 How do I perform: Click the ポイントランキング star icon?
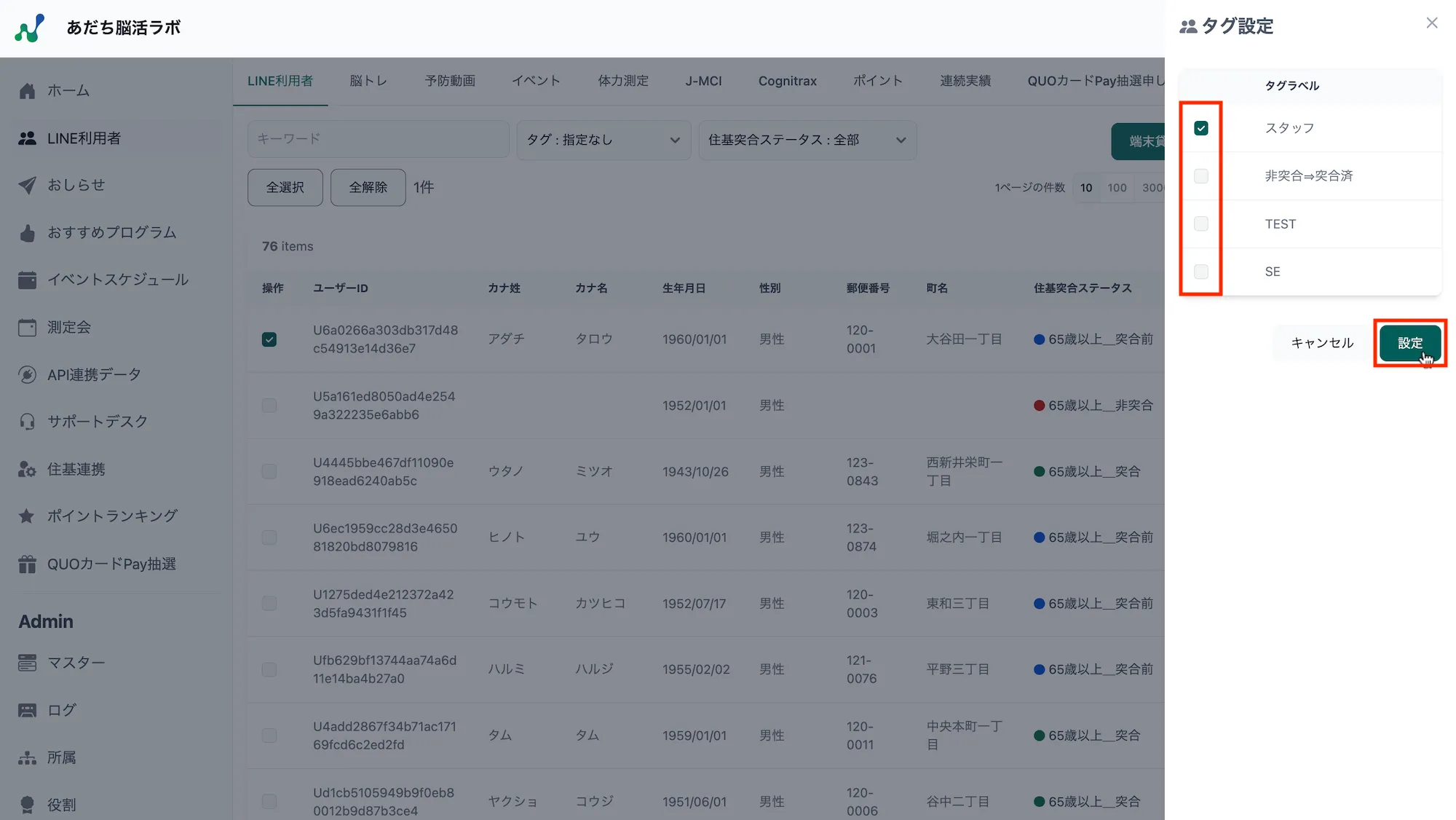(28, 516)
